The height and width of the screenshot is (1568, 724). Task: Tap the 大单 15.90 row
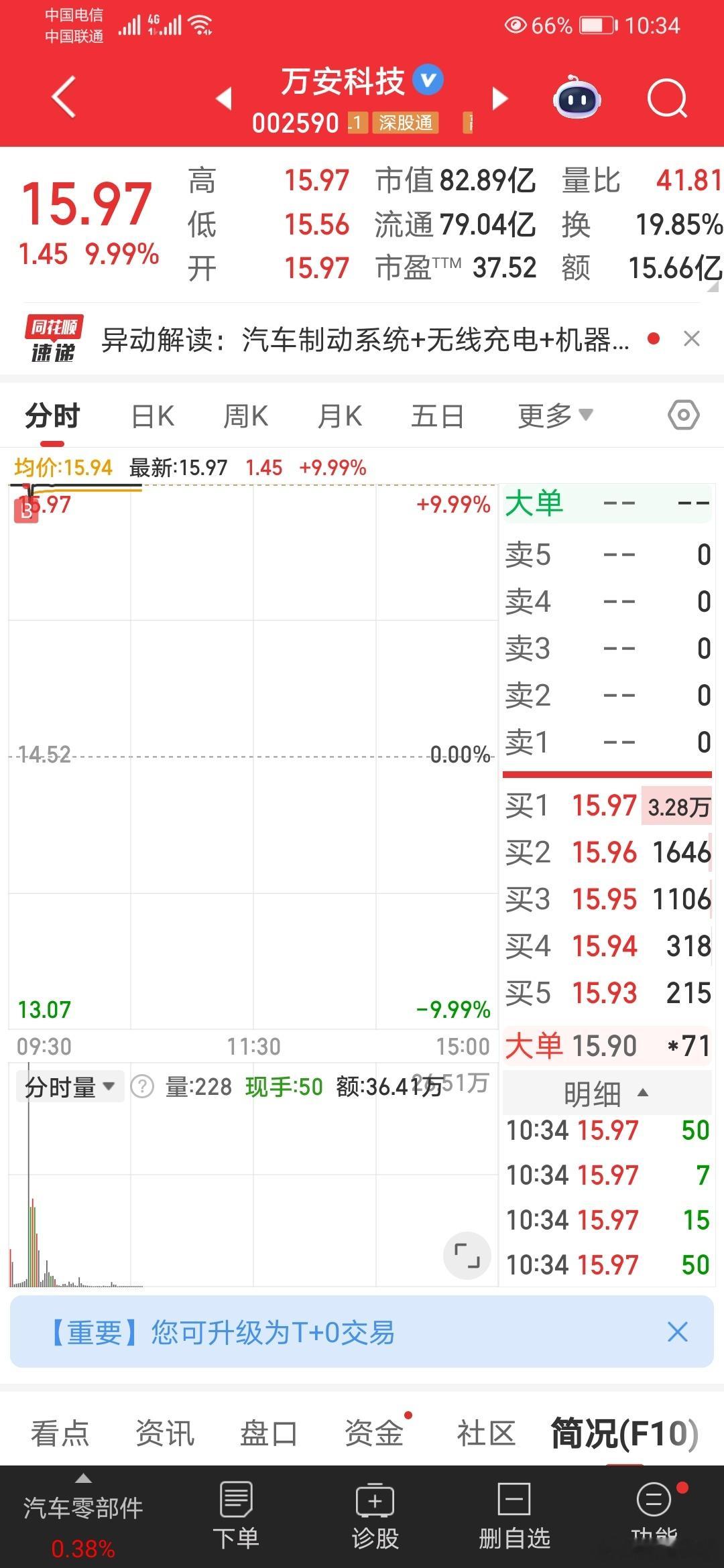tap(607, 1045)
